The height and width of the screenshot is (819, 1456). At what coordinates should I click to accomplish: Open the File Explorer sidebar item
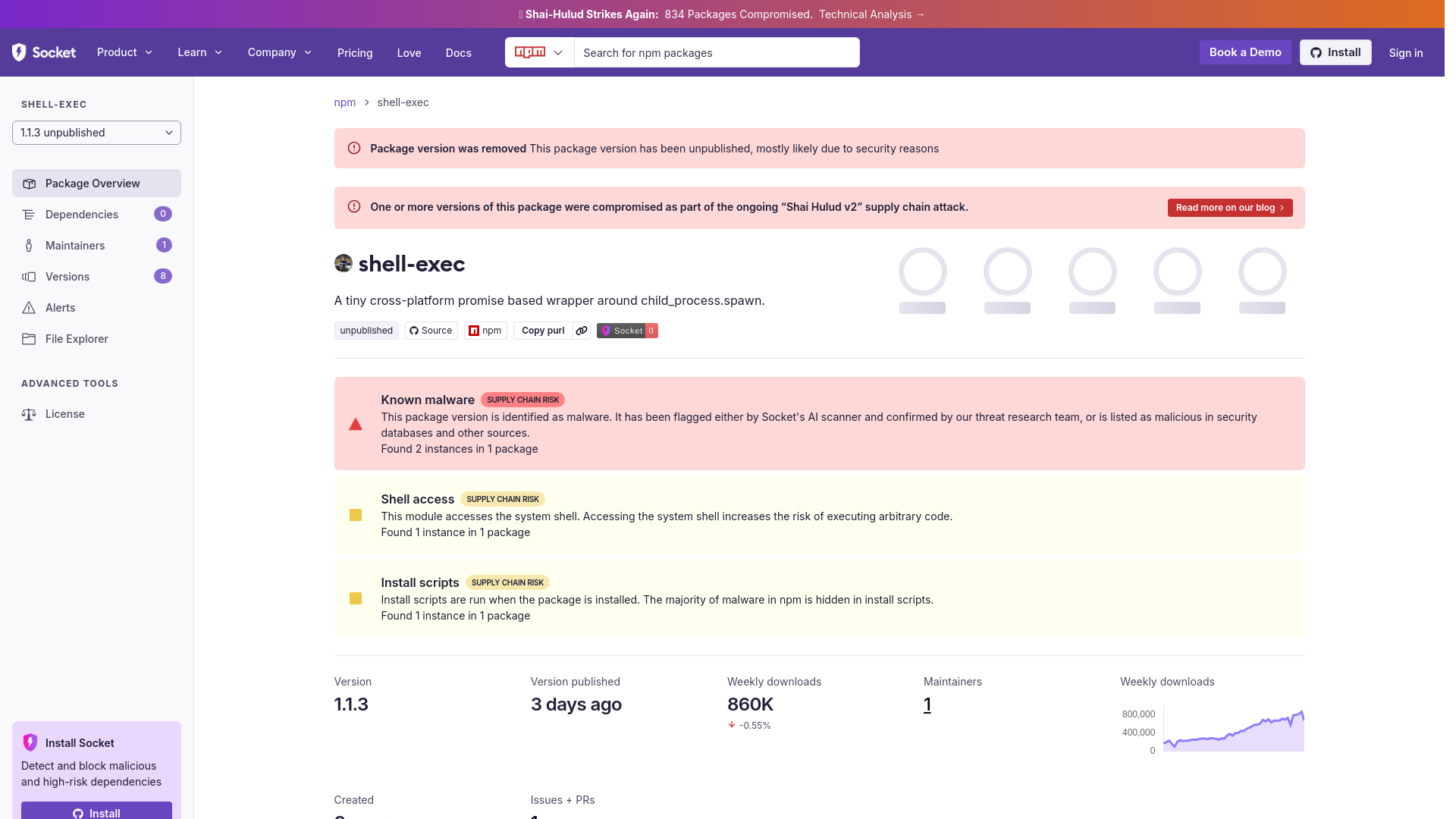tap(76, 338)
